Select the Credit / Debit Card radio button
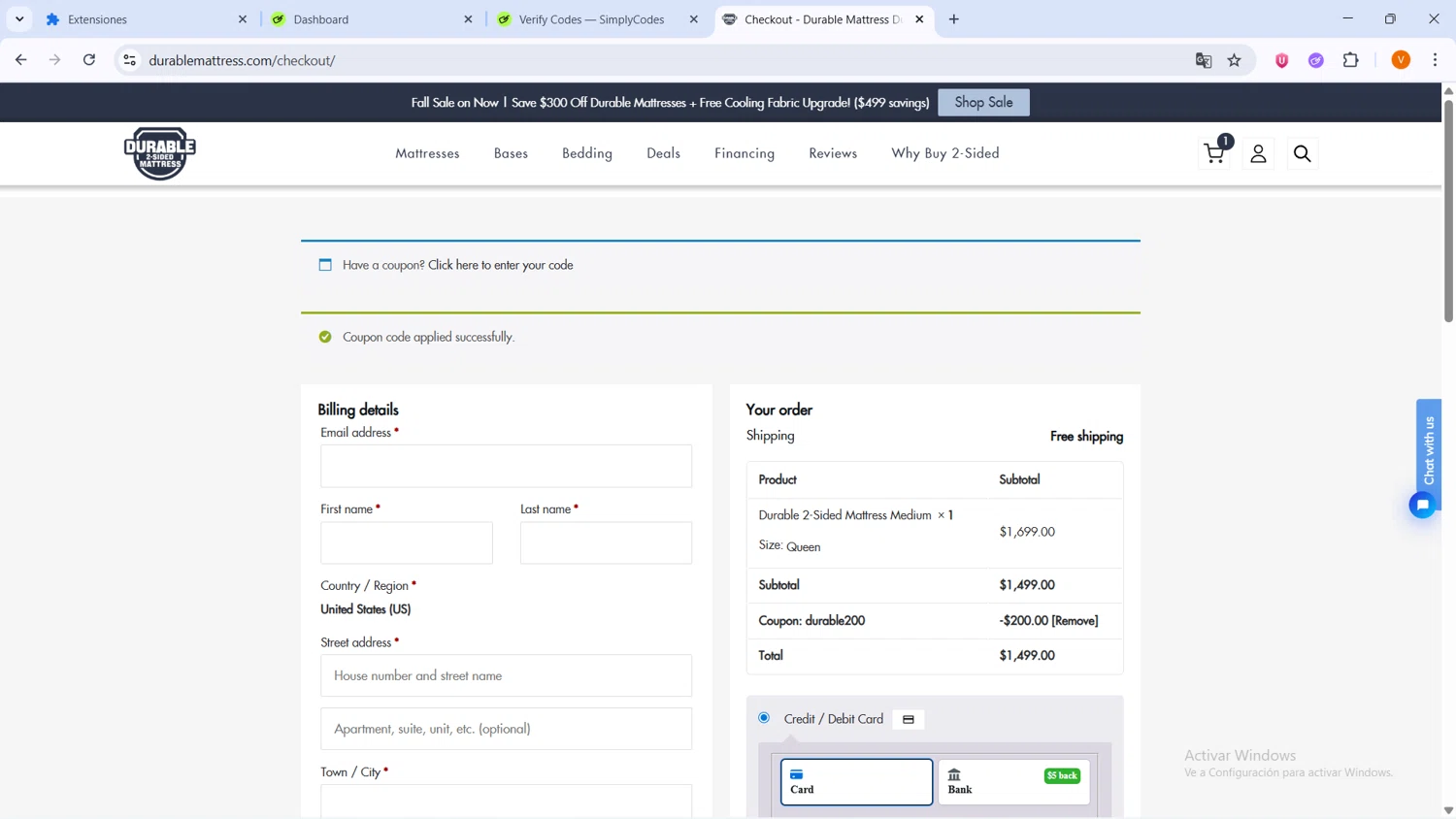The width and height of the screenshot is (1456, 819). 764,718
